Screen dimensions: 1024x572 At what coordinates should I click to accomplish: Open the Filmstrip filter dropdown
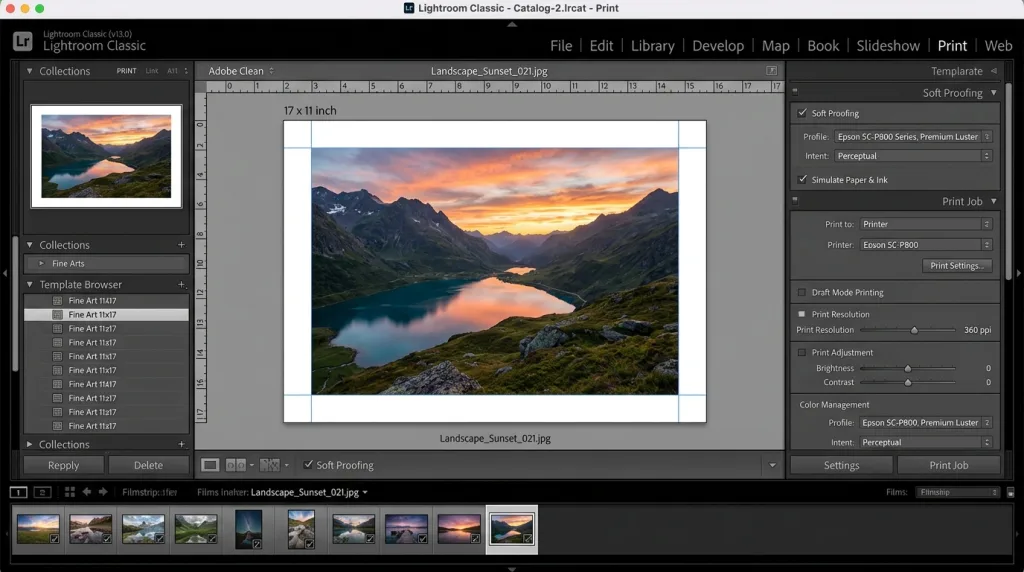click(957, 492)
